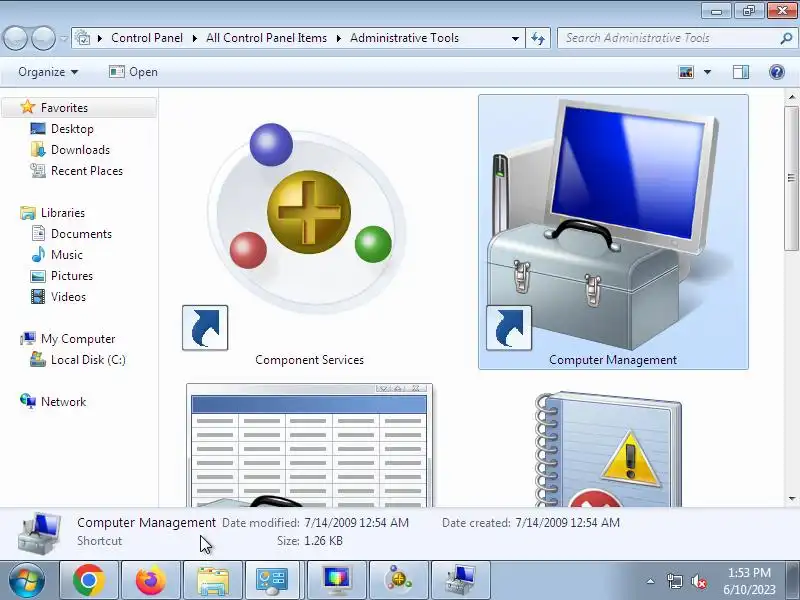This screenshot has height=600, width=800.
Task: Click the Component Services label
Action: [x=309, y=360]
